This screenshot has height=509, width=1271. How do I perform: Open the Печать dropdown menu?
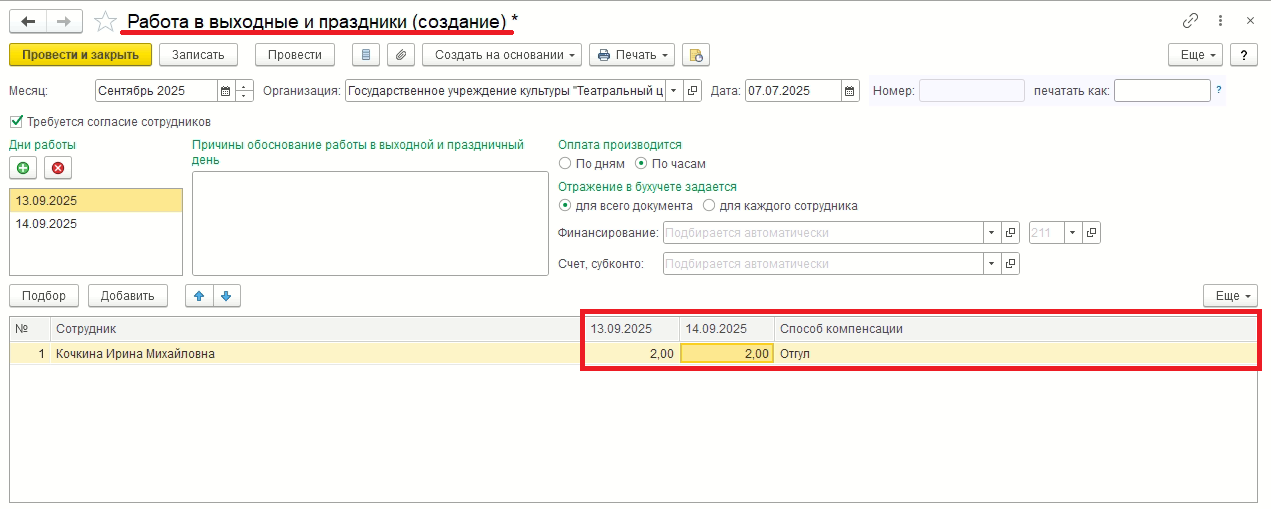tap(632, 55)
